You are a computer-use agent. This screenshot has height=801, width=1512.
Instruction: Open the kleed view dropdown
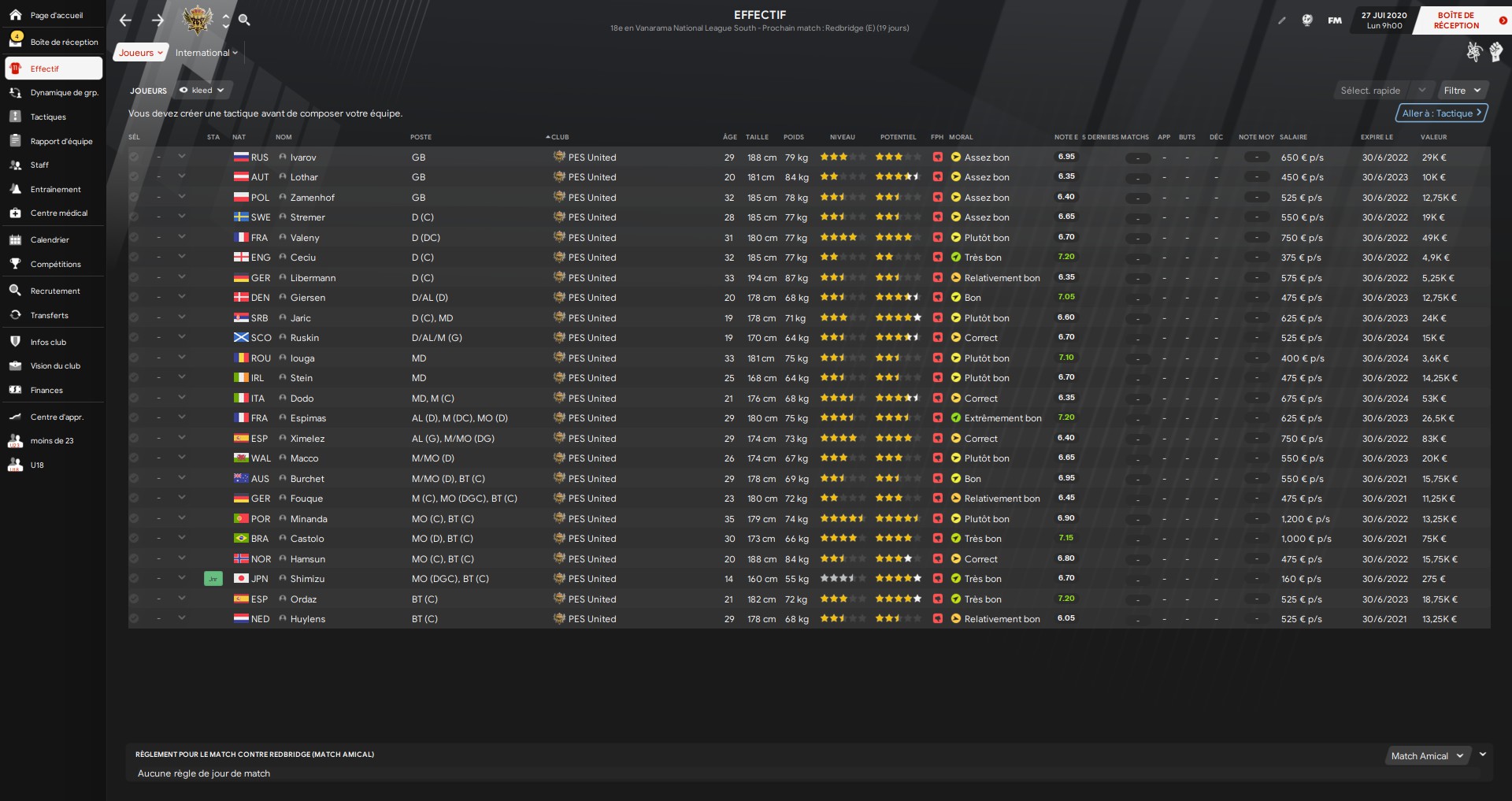point(202,91)
